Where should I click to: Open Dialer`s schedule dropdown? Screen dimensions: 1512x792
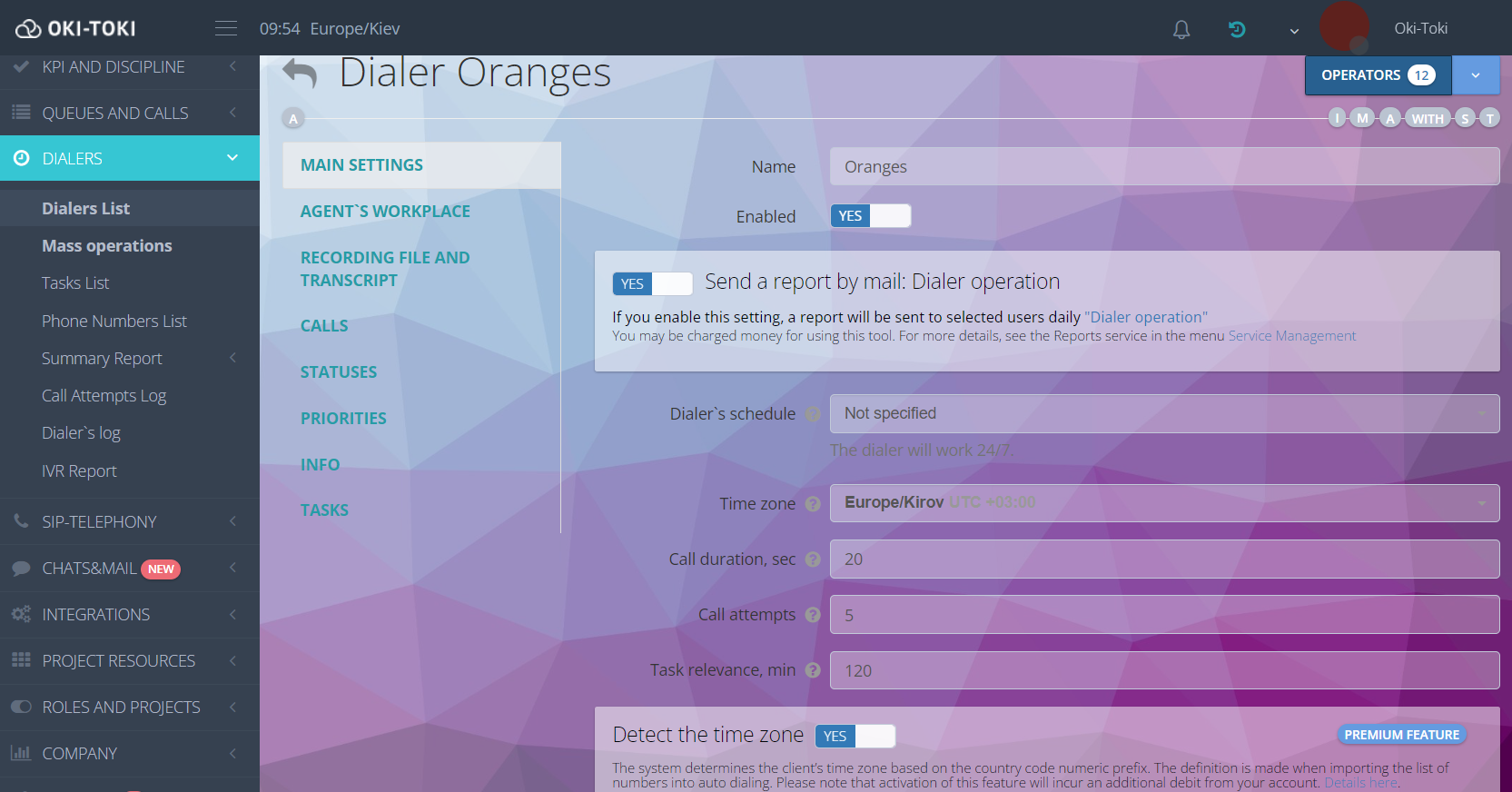tap(1164, 413)
